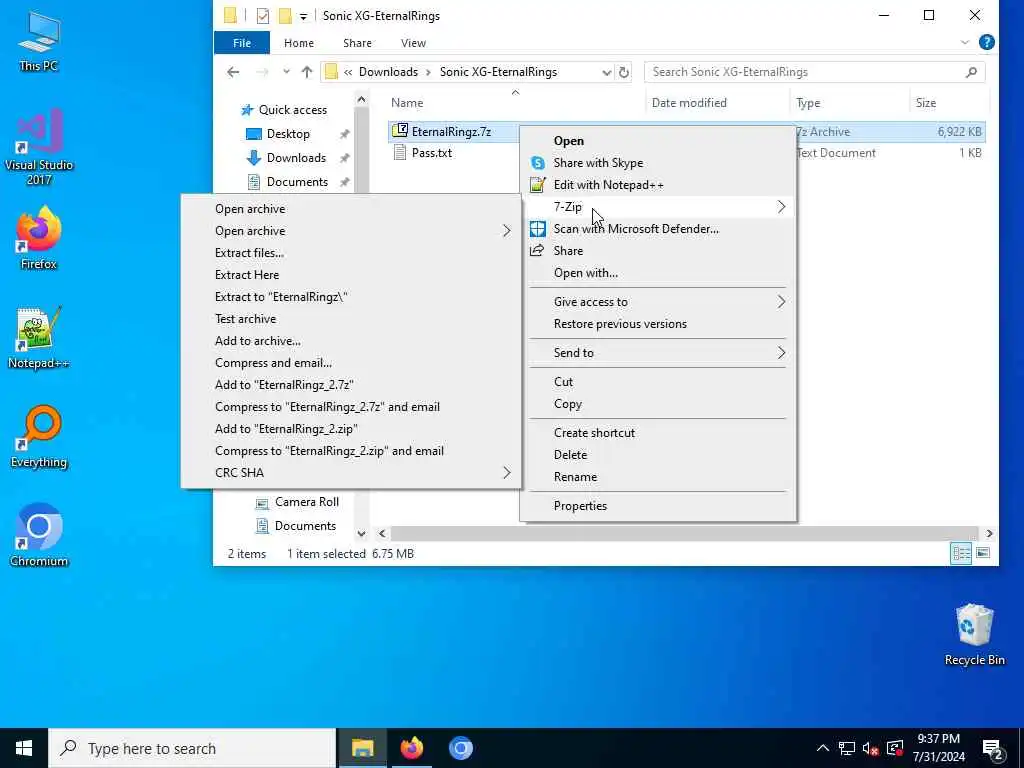Launch Notepad++ from the desktop
The height and width of the screenshot is (768, 1024).
click(x=39, y=338)
